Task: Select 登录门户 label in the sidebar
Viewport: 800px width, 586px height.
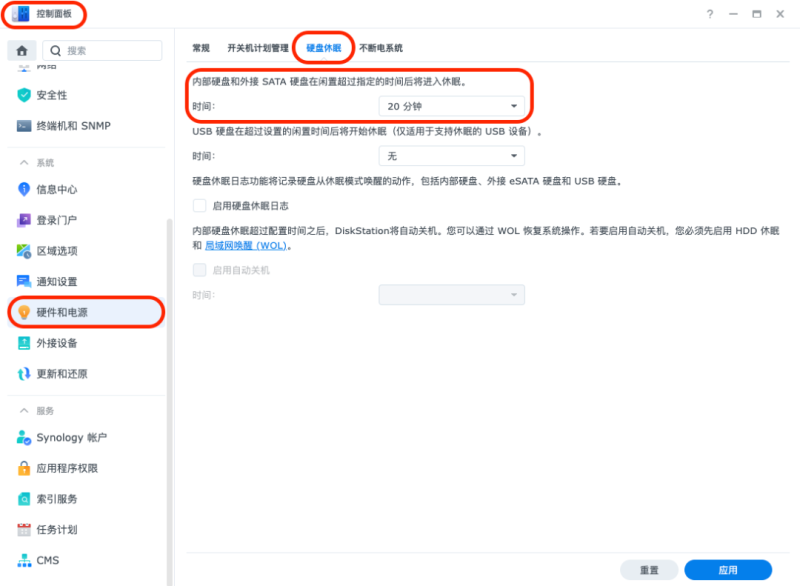Action: pyautogui.click(x=57, y=220)
